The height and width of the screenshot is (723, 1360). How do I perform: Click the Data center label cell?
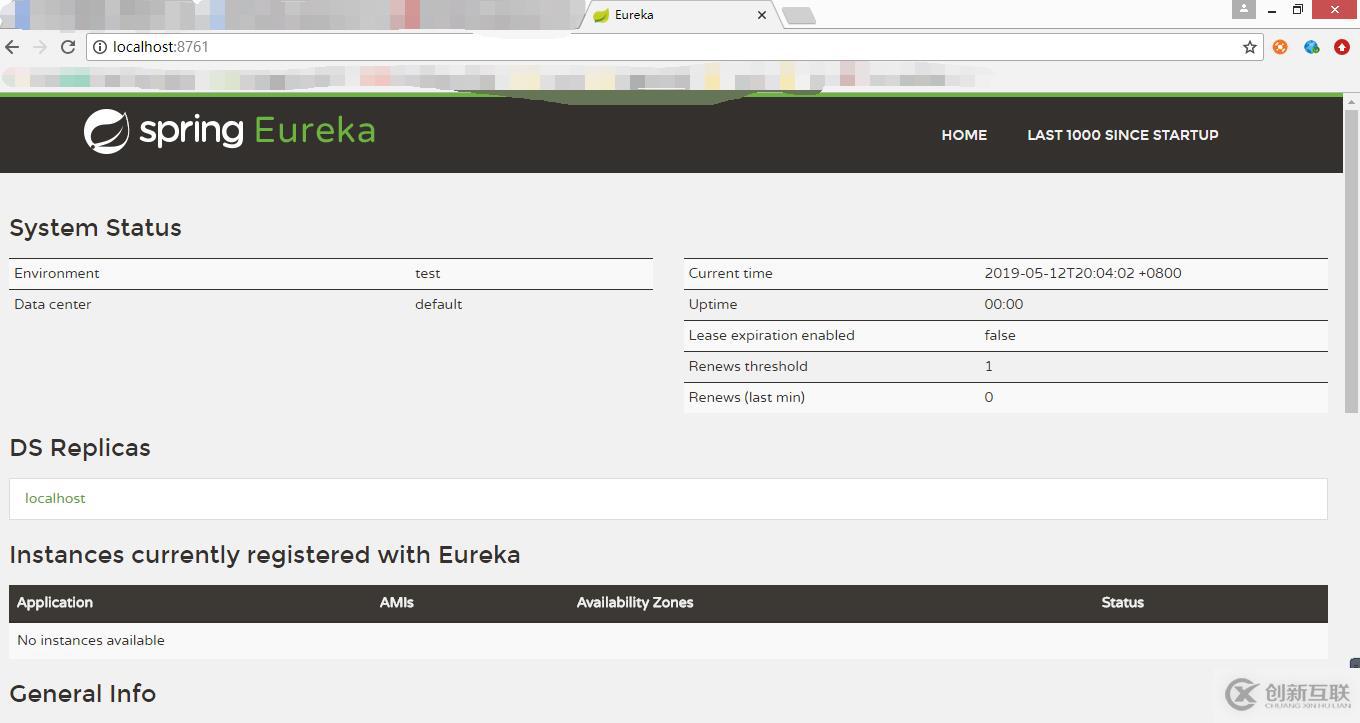[x=52, y=304]
